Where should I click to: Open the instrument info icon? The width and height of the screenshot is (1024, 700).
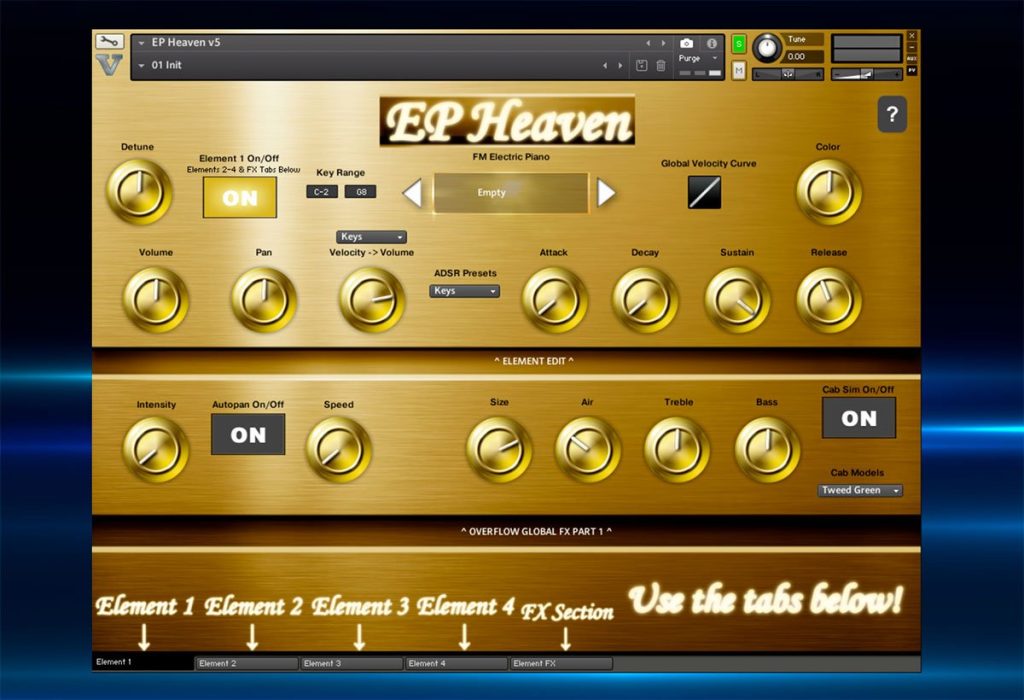(x=712, y=43)
